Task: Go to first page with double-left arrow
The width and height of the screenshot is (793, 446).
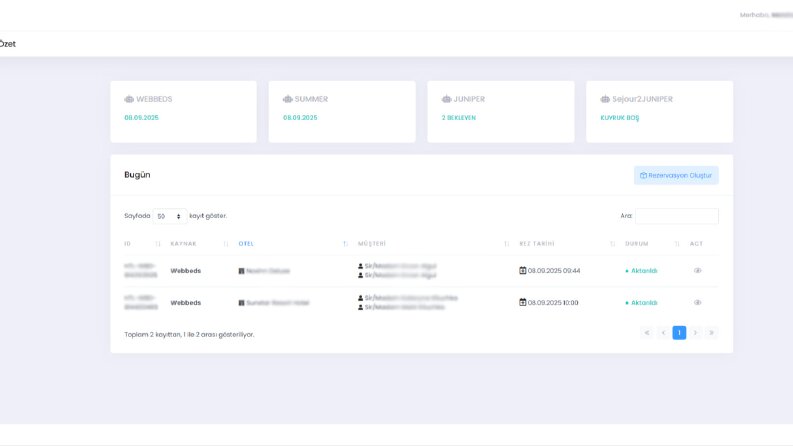Action: (647, 333)
